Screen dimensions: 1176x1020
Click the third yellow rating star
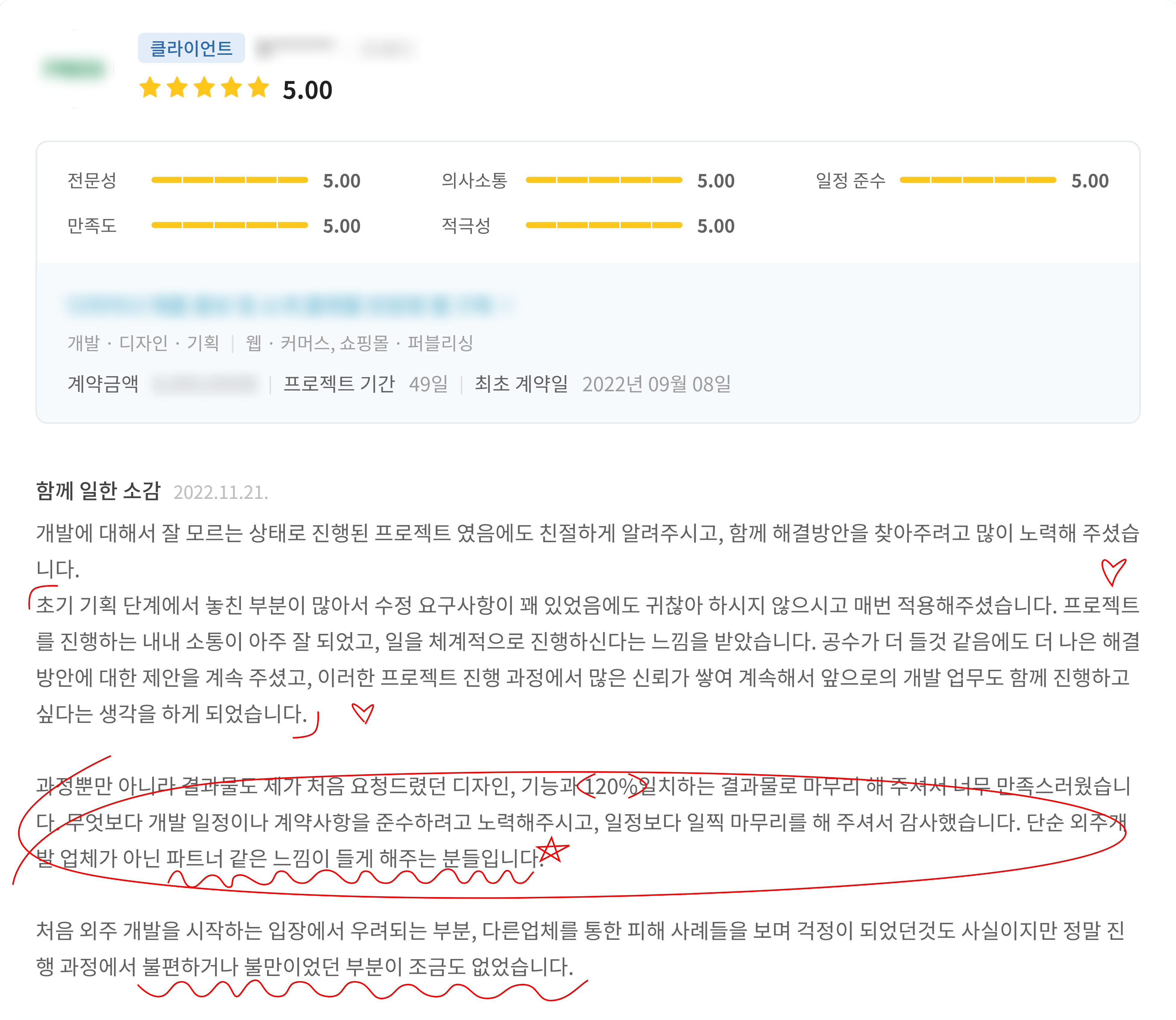click(204, 88)
